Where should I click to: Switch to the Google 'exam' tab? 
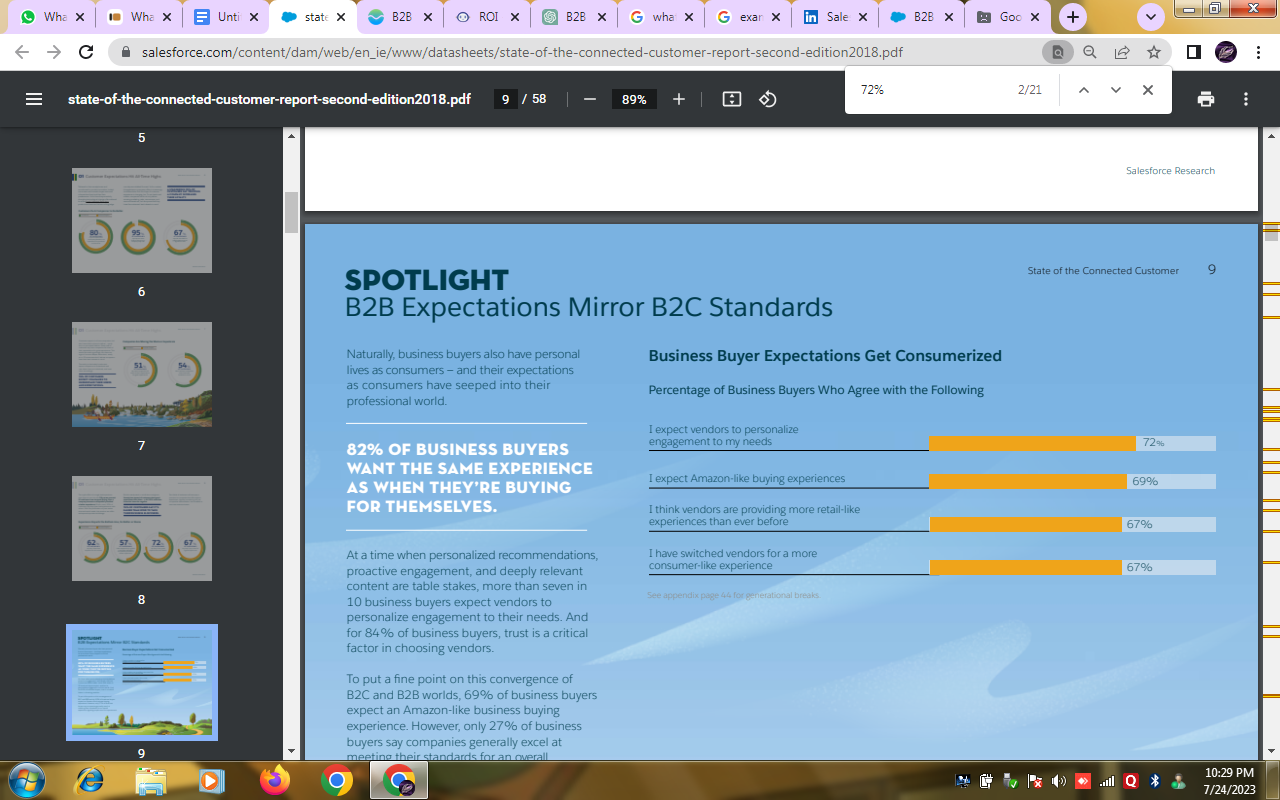(748, 17)
